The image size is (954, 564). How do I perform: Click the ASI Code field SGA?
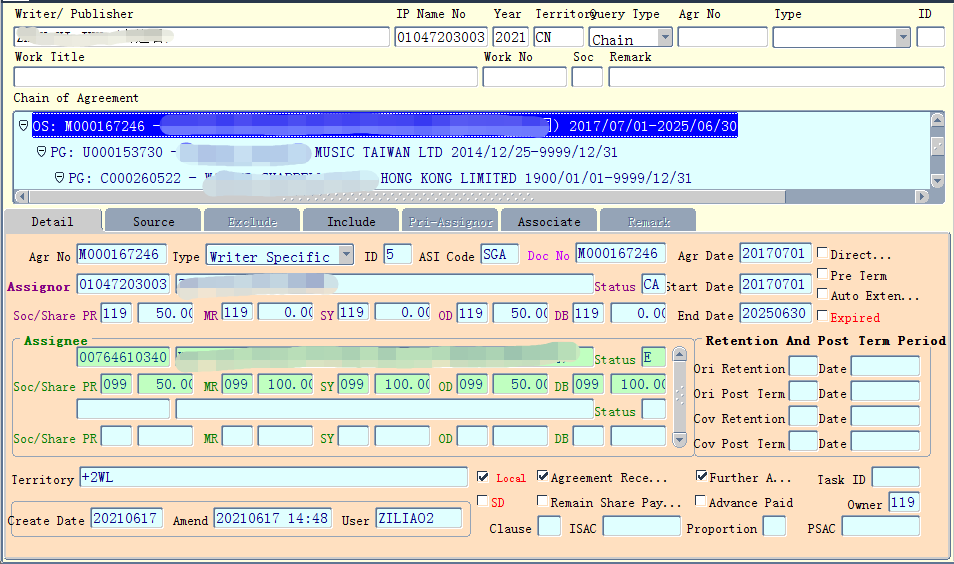tap(500, 254)
